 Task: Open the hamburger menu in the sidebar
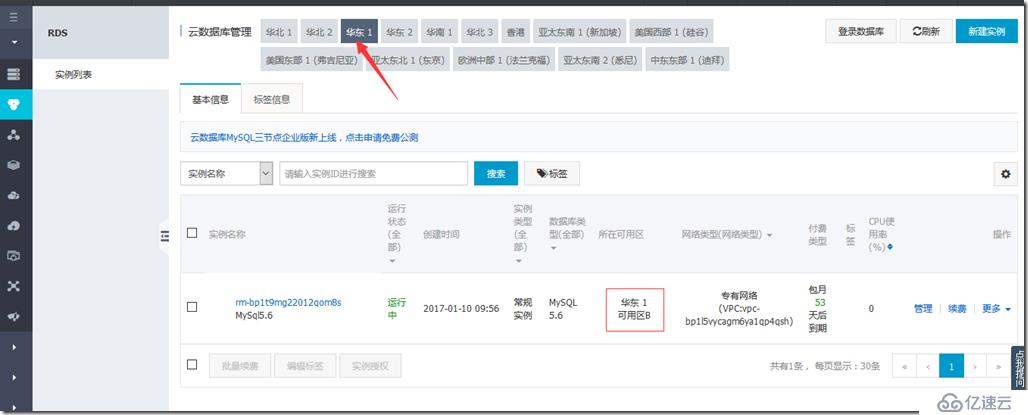point(13,18)
